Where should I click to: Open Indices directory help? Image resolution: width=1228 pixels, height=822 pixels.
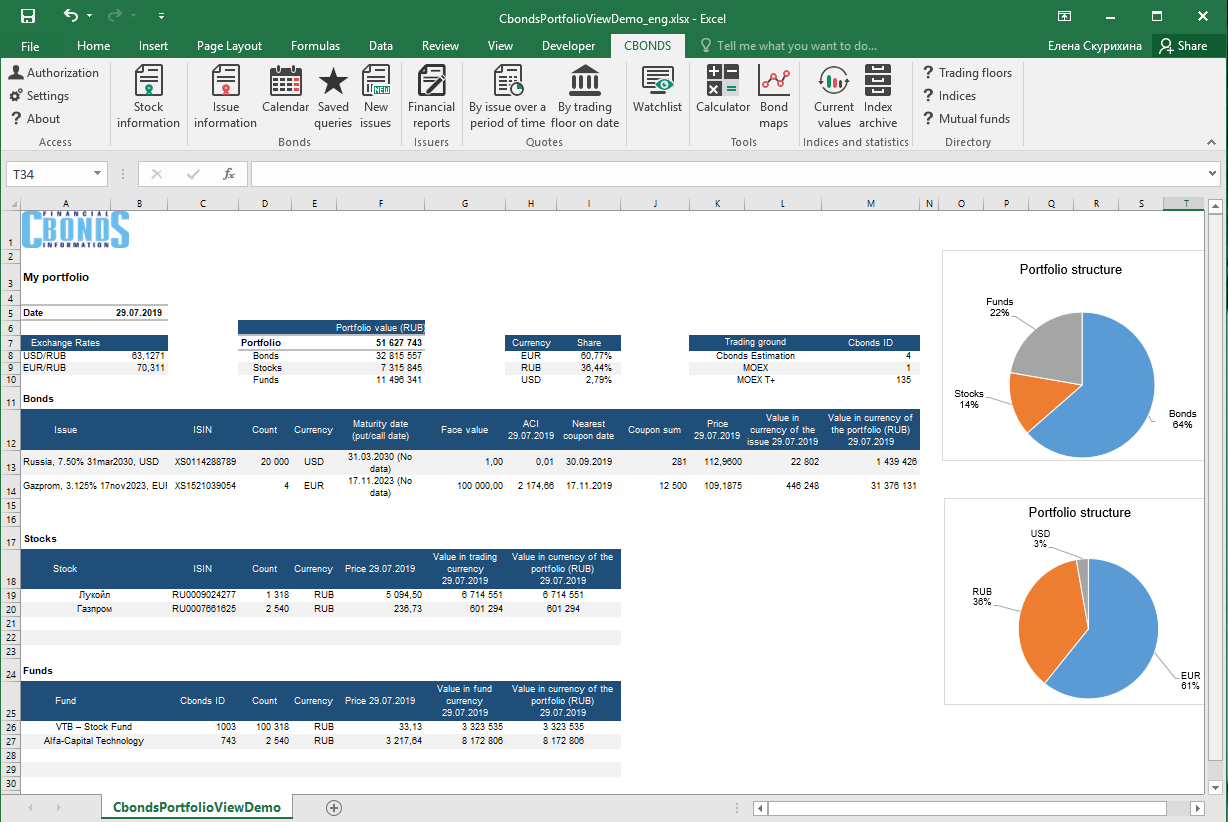pyautogui.click(x=949, y=96)
